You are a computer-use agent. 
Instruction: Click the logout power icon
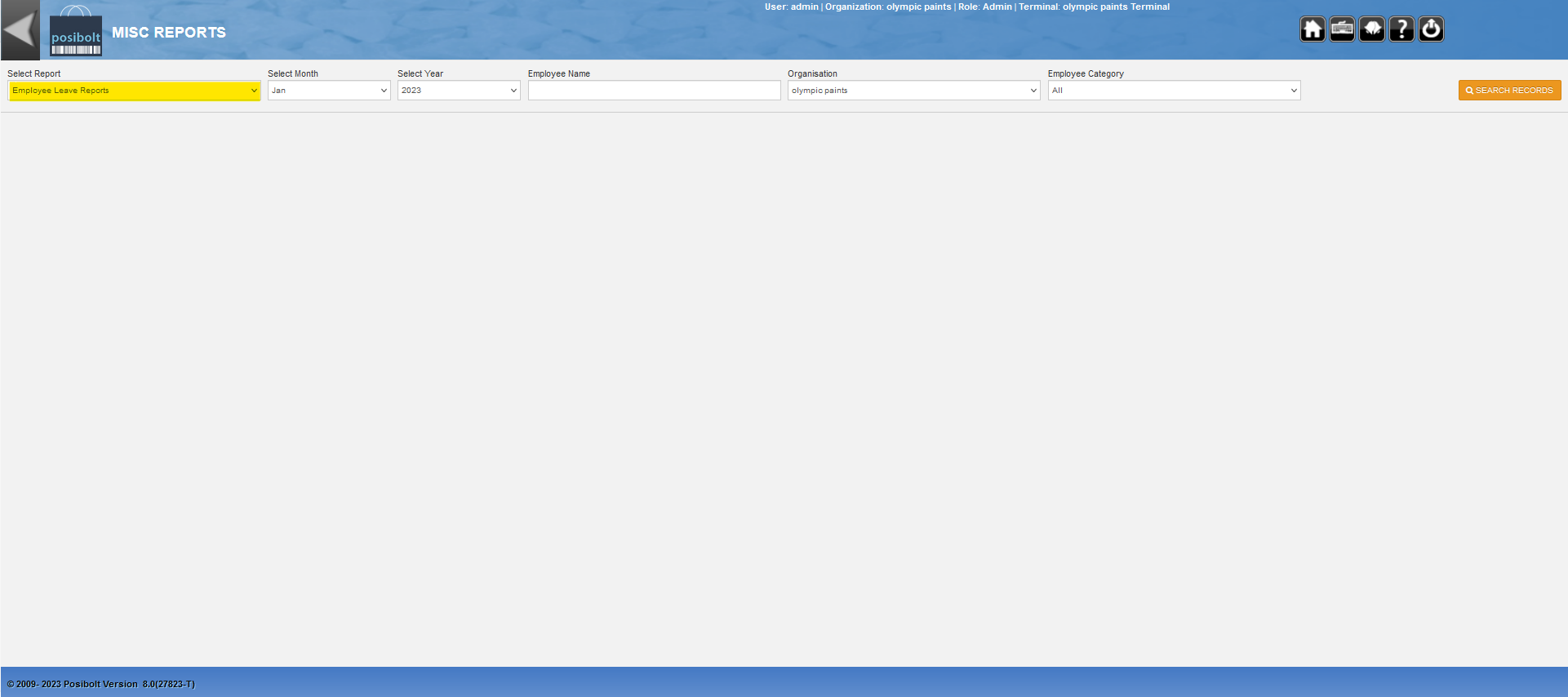pyautogui.click(x=1431, y=29)
